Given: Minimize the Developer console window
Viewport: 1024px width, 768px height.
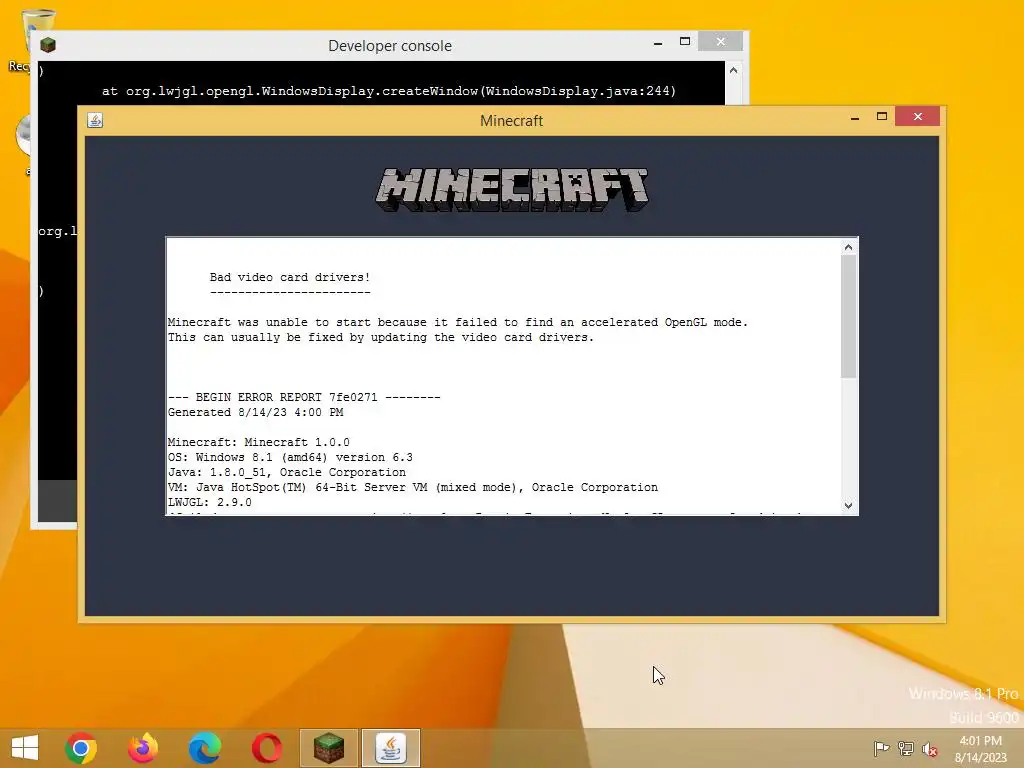Looking at the screenshot, I should pos(658,42).
